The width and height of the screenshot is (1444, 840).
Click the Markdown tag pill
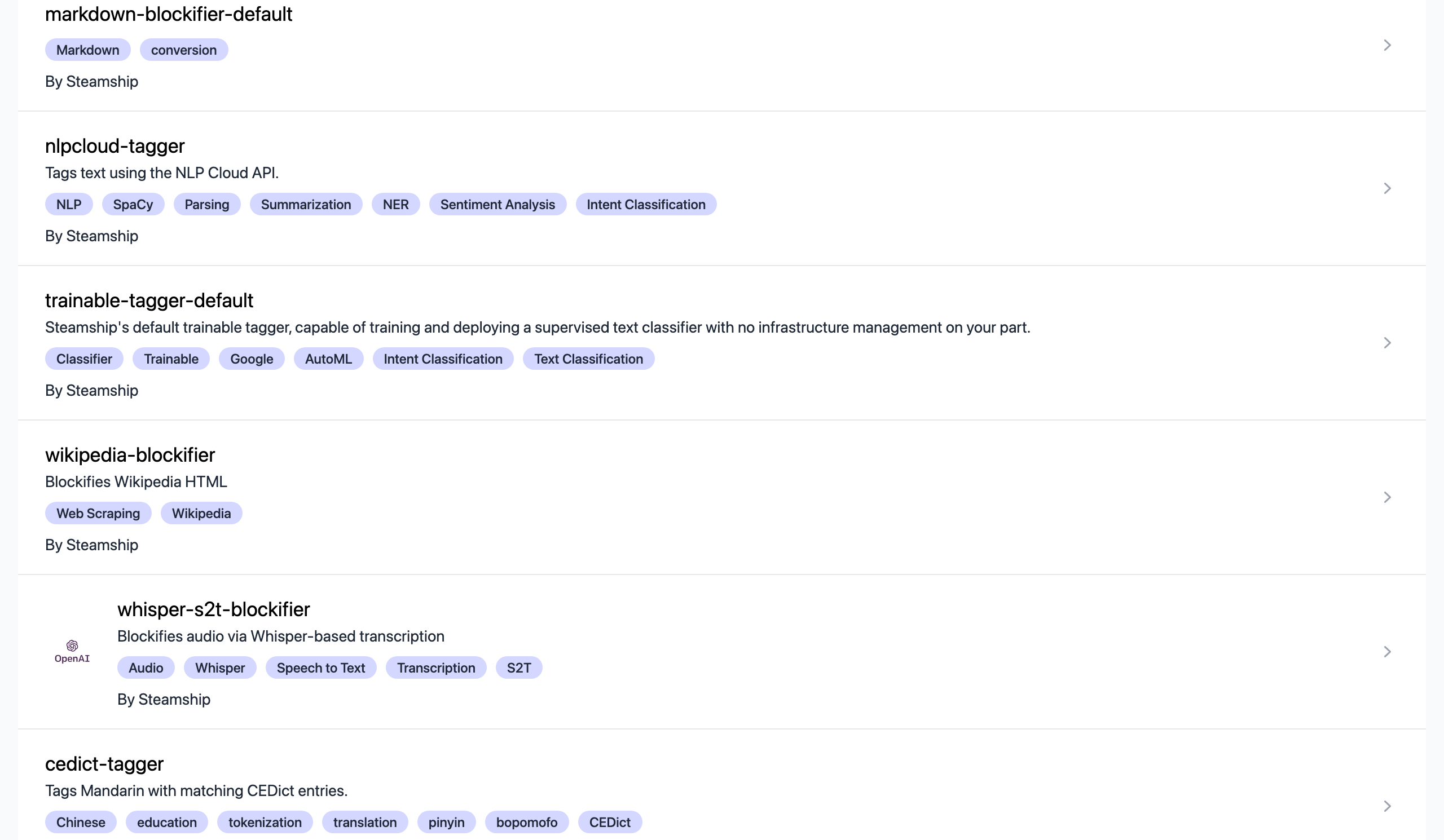pos(87,50)
